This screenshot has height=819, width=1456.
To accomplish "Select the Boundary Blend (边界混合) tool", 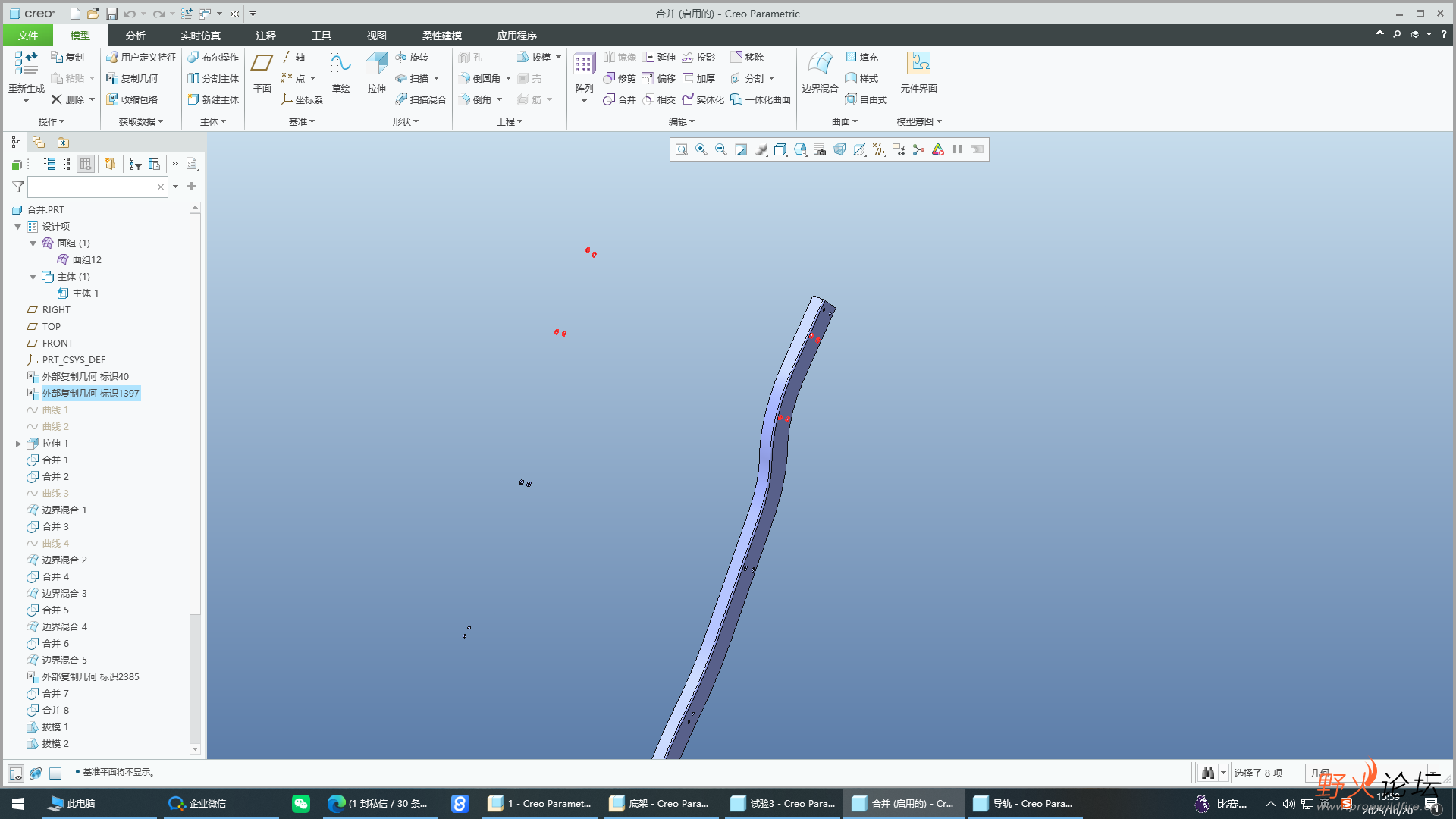I will coord(820,64).
